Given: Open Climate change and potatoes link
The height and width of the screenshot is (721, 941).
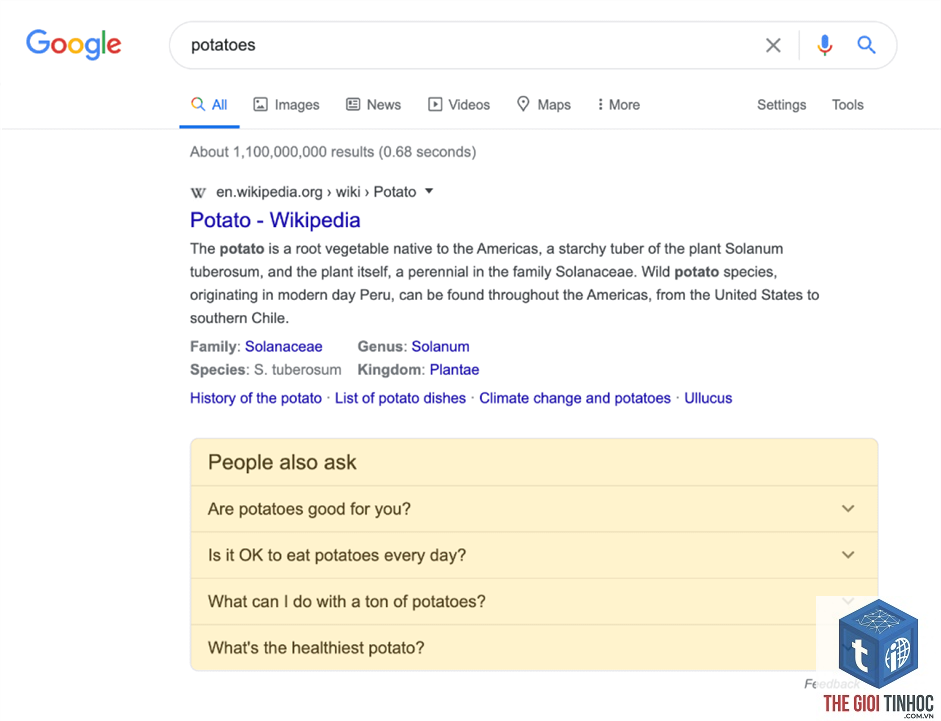Looking at the screenshot, I should [x=575, y=398].
